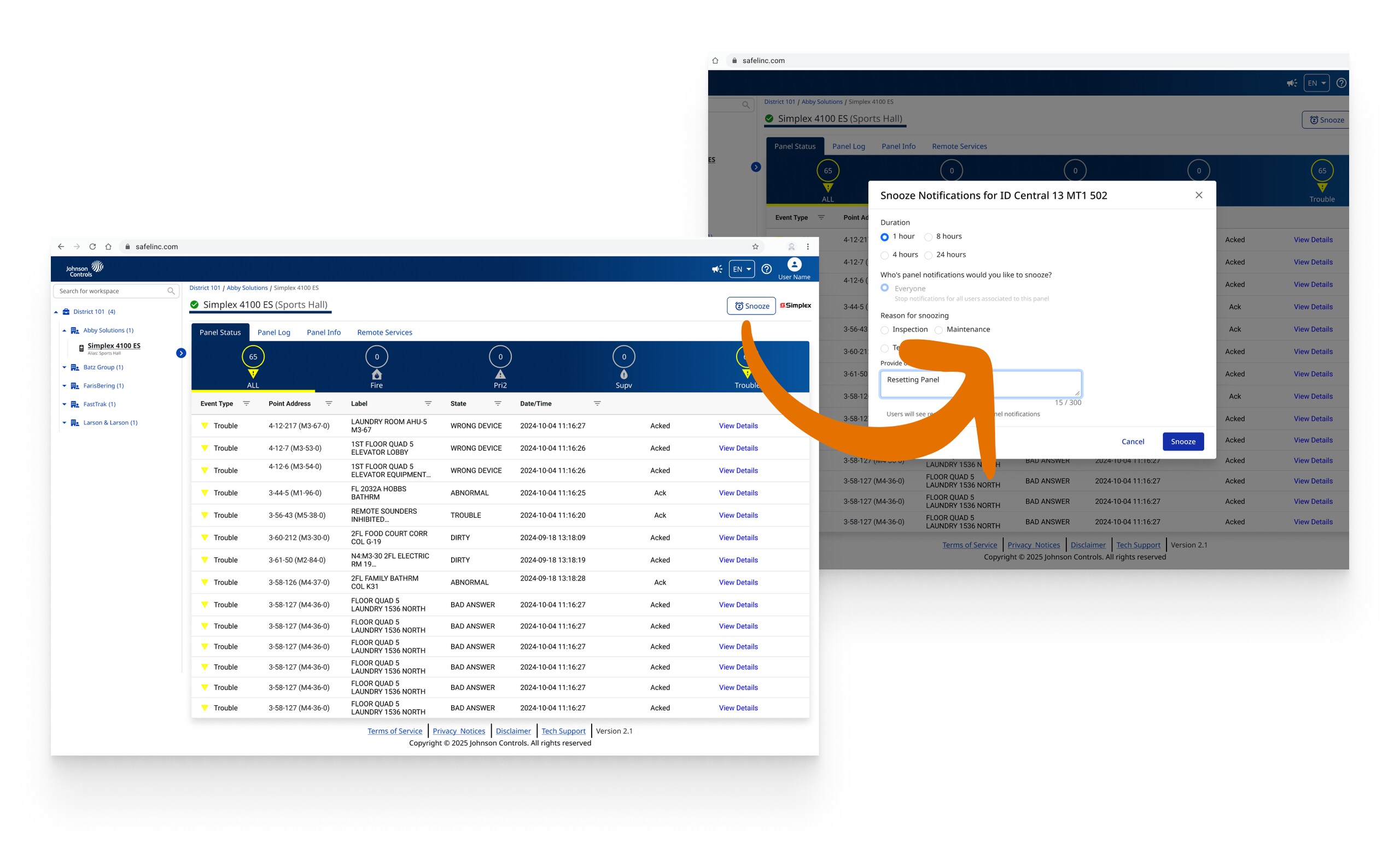Click the megaphone icon in the background window
Image resolution: width=1400 pixels, height=842 pixels.
(x=1292, y=84)
